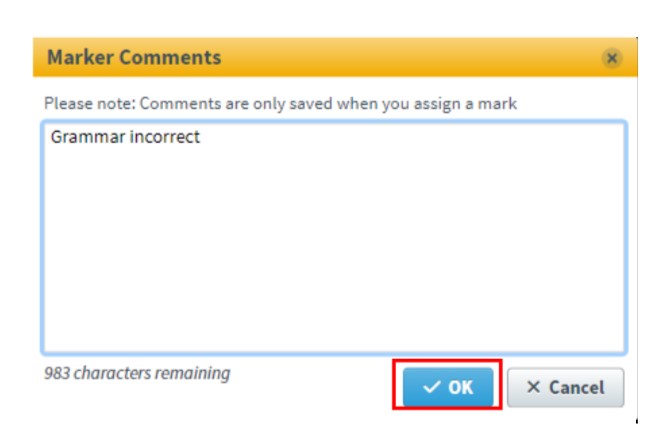Click the checkmark icon on OK
The height and width of the screenshot is (444, 660).
(432, 387)
